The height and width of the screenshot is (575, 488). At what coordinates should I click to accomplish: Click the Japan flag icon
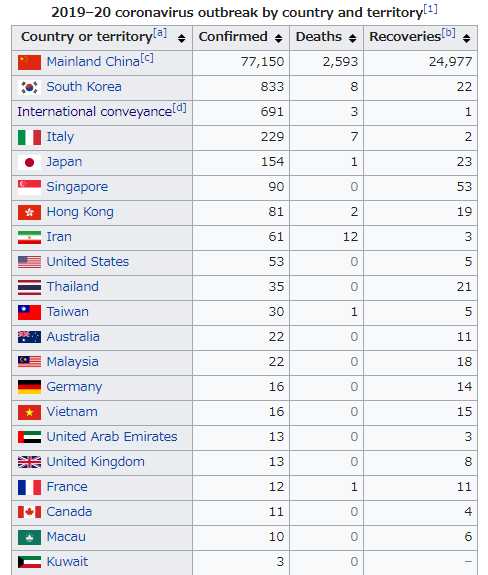coord(29,162)
